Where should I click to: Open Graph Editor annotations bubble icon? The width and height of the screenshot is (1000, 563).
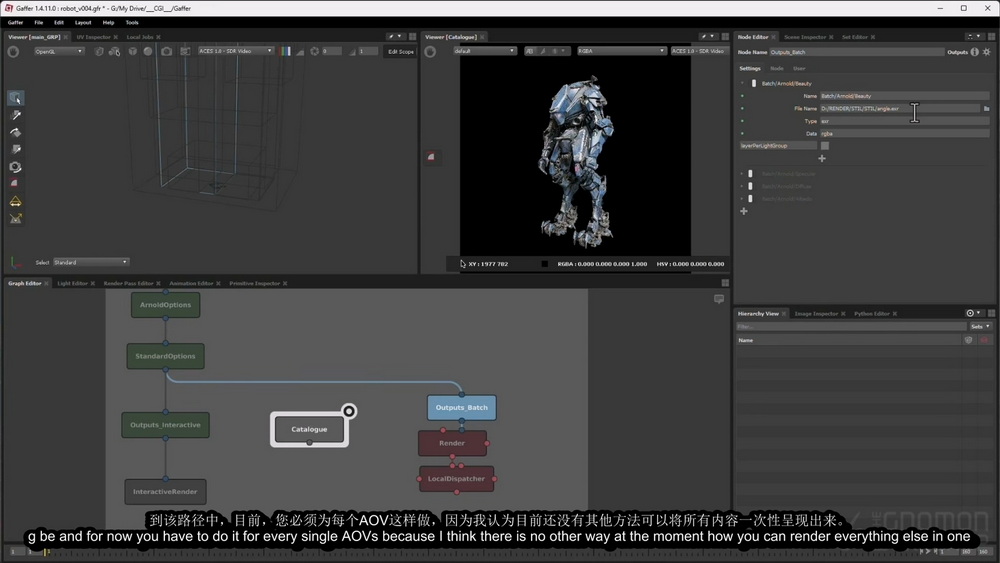click(x=719, y=299)
